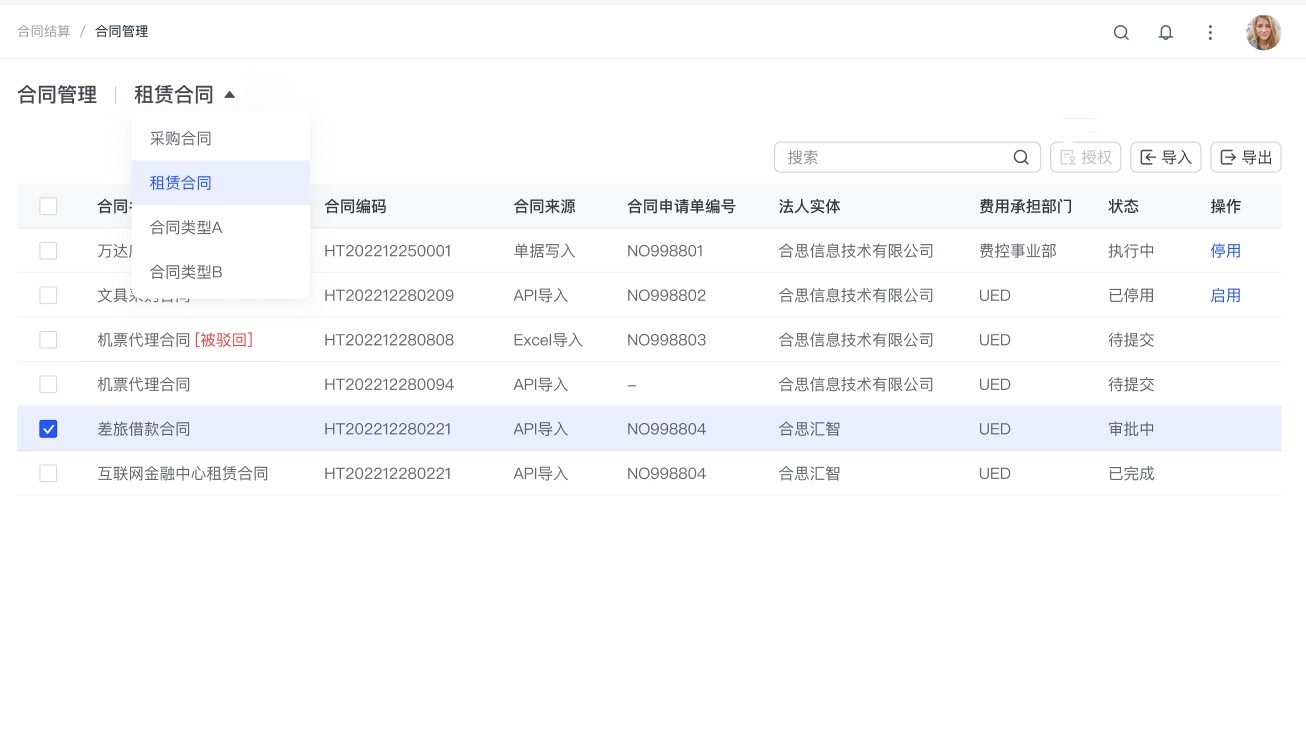Click 启用 link for the disabled contract

1225,296
